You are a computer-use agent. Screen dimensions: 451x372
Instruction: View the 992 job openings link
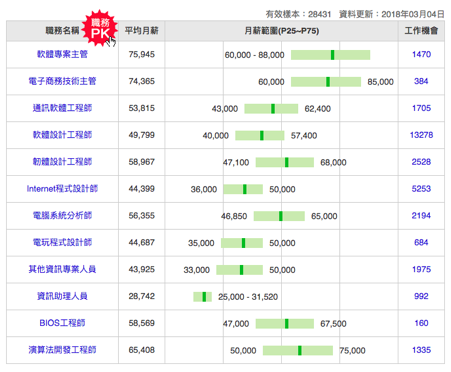pos(421,296)
